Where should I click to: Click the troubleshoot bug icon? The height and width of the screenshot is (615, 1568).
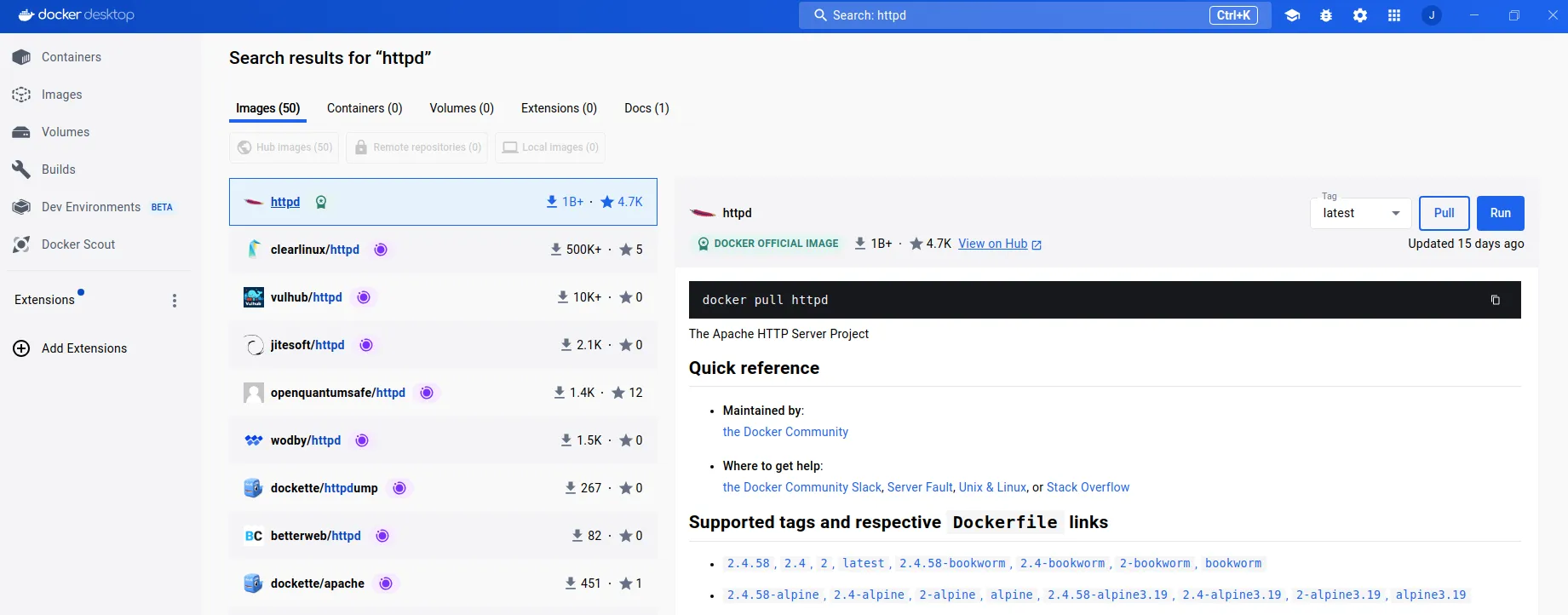[1326, 15]
